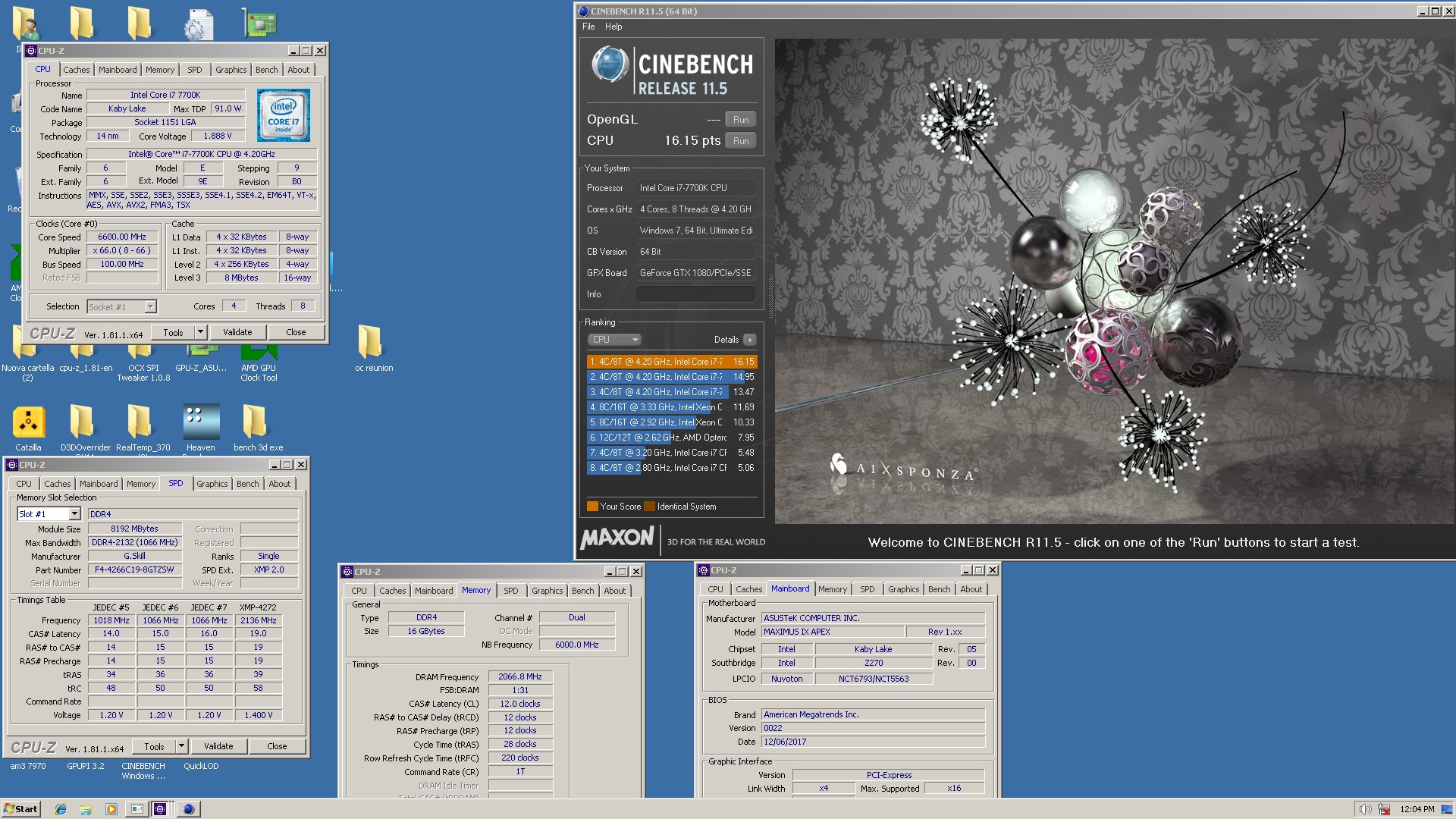Open the disconnected network tray icon

(1384, 809)
